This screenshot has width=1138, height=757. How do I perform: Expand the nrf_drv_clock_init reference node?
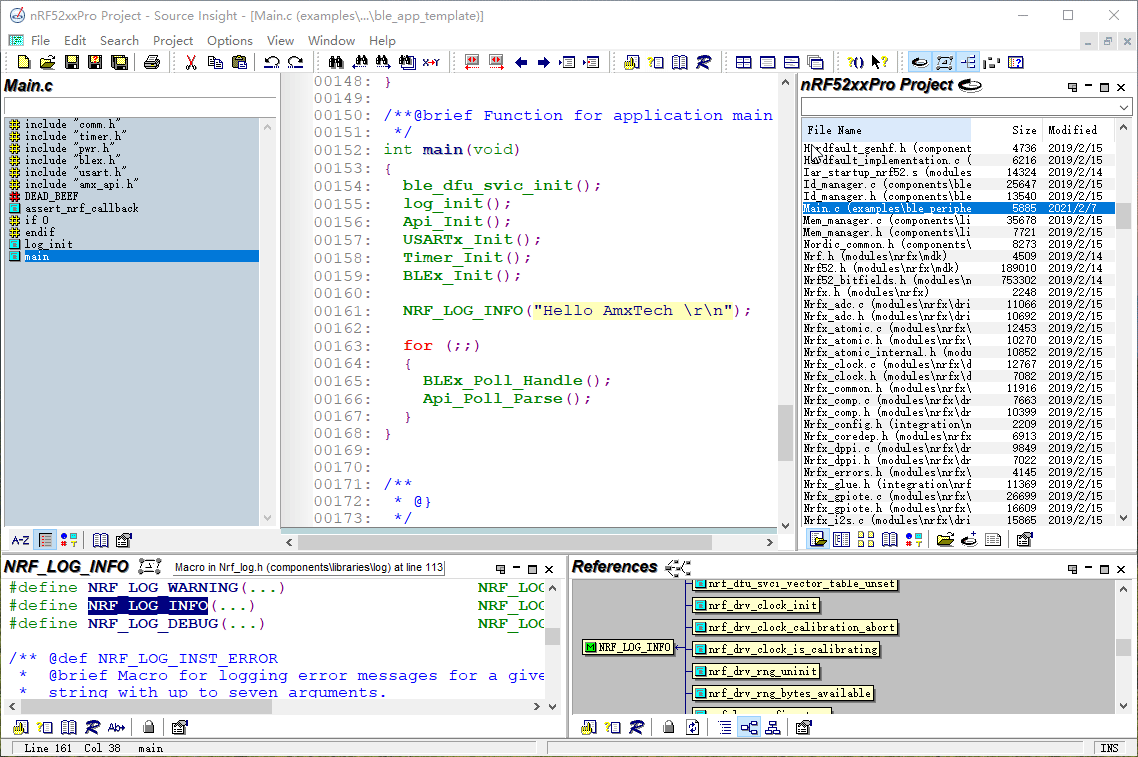762,605
